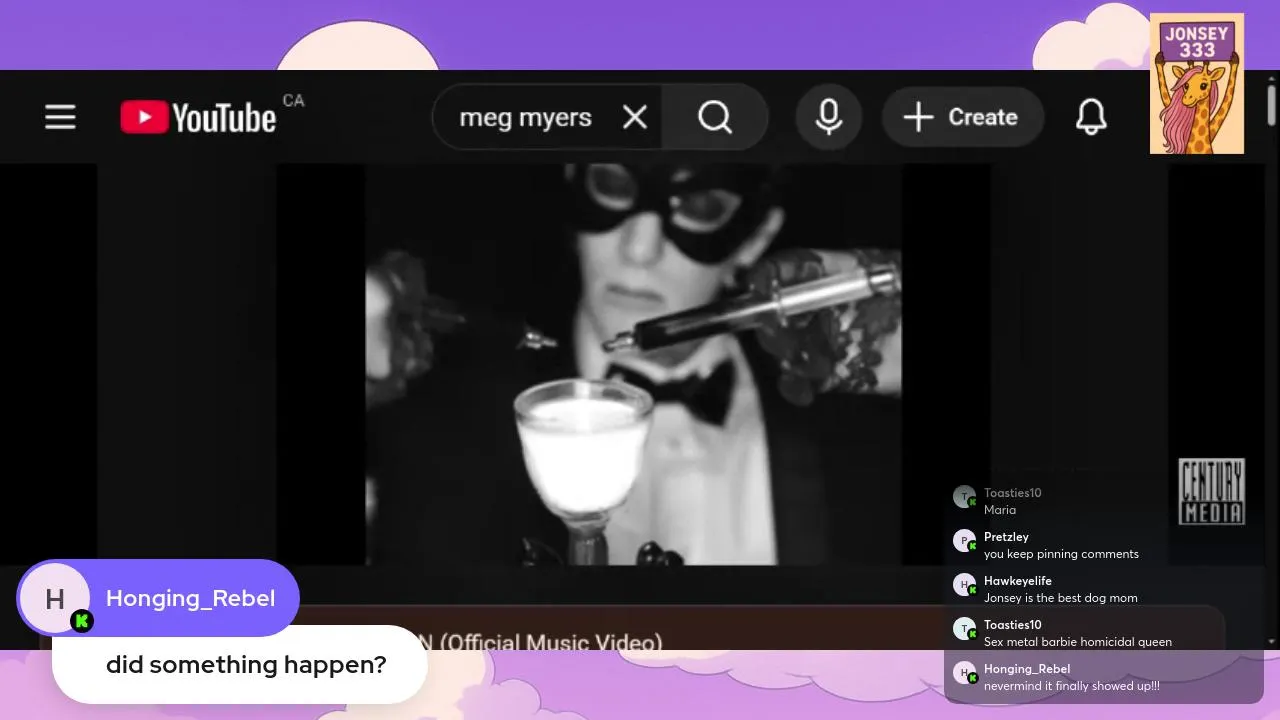
Task: Click 'Jonsey is the best dog mom' message
Action: click(1060, 598)
